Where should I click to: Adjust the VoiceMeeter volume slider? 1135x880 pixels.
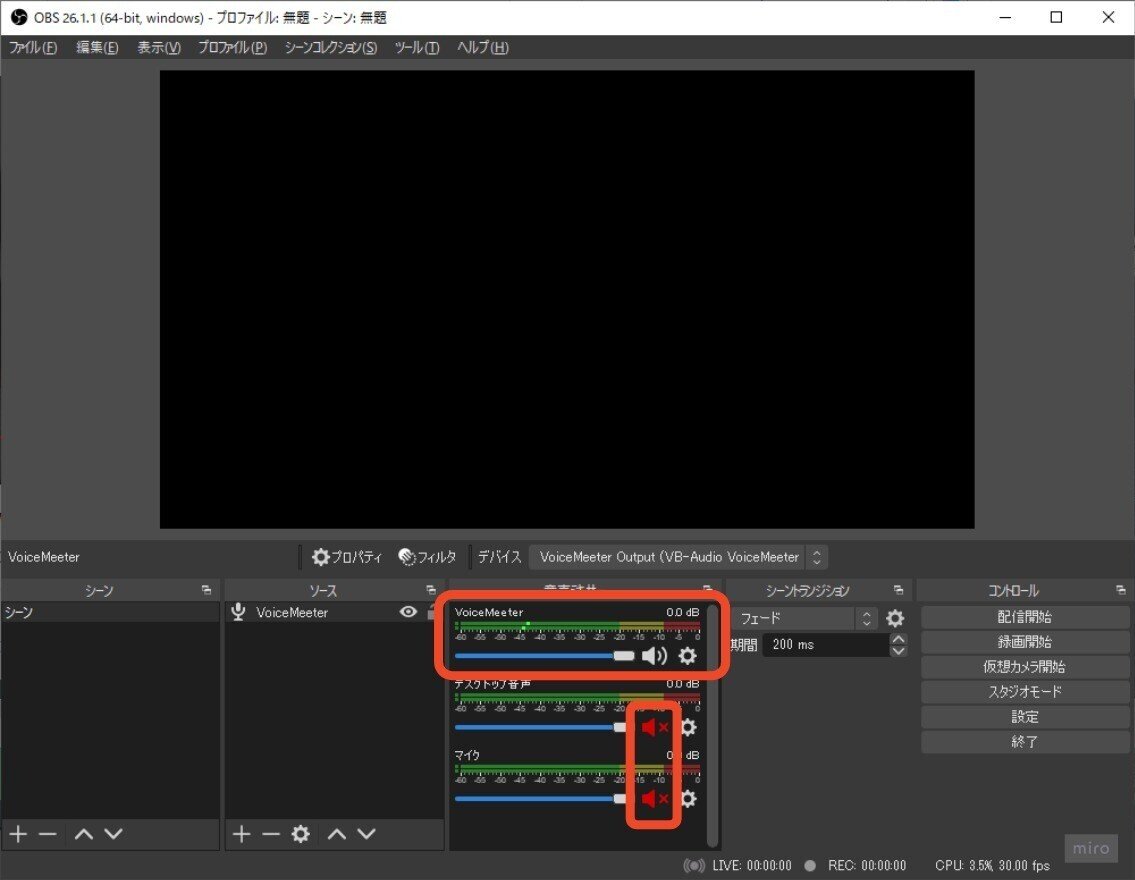544,656
